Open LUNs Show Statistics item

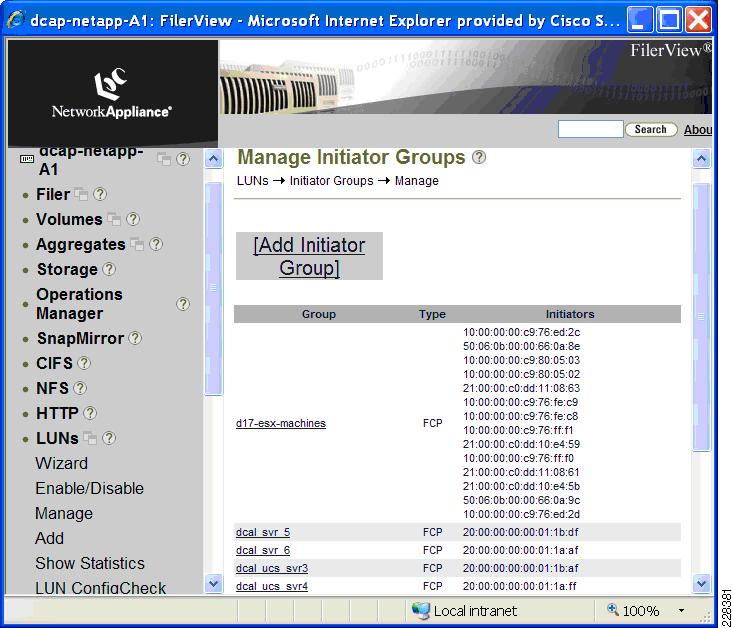pos(90,563)
